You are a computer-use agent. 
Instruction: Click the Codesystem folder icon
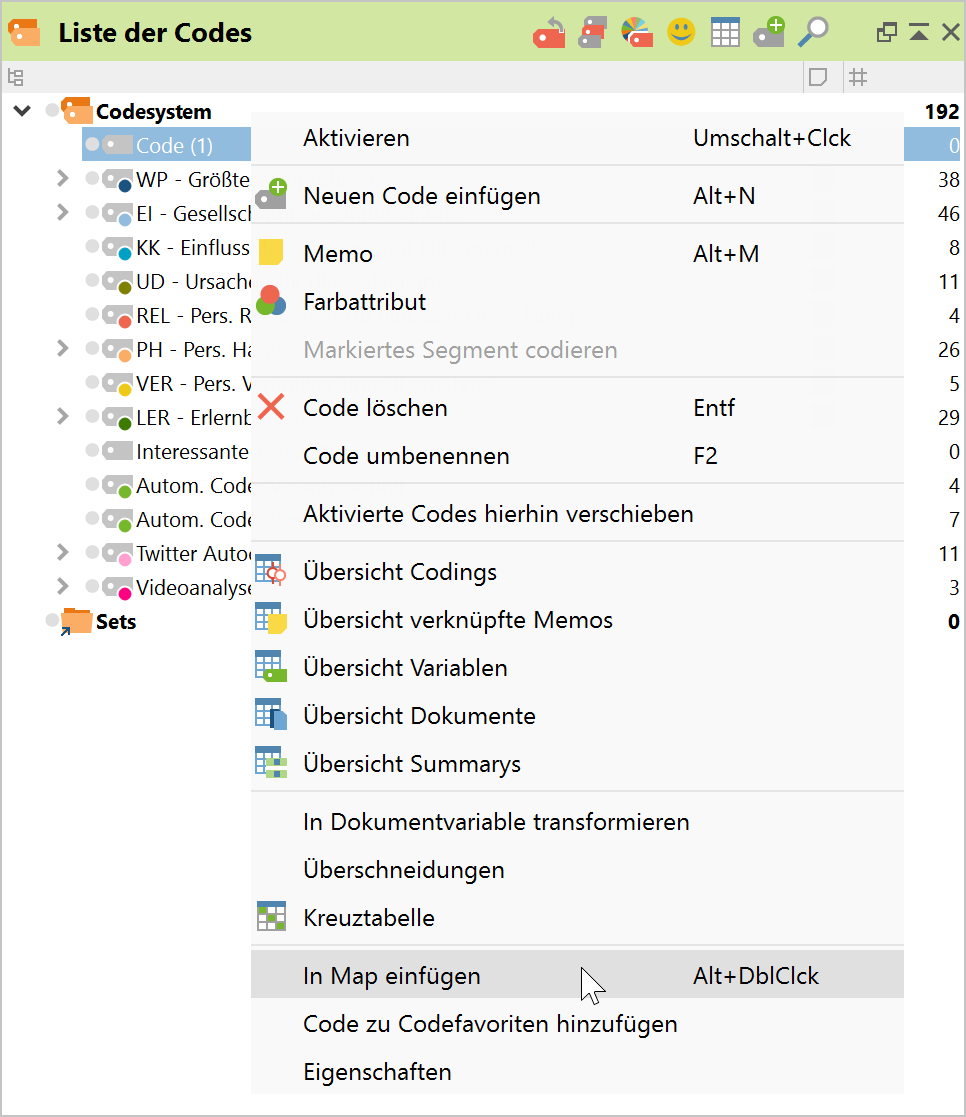pos(76,111)
